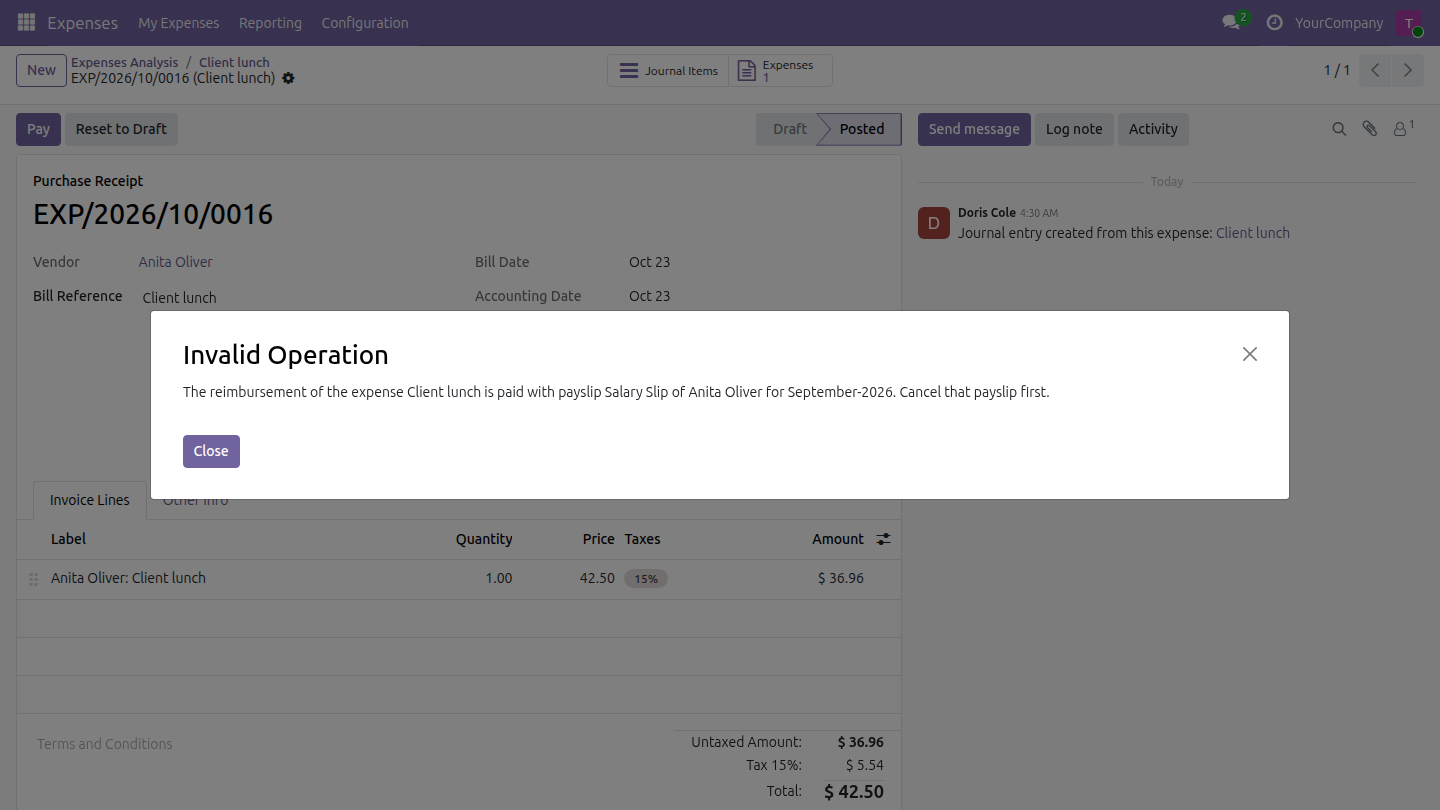Click the 15% tax tag
Screen dimensions: 1440x810
coord(646,579)
